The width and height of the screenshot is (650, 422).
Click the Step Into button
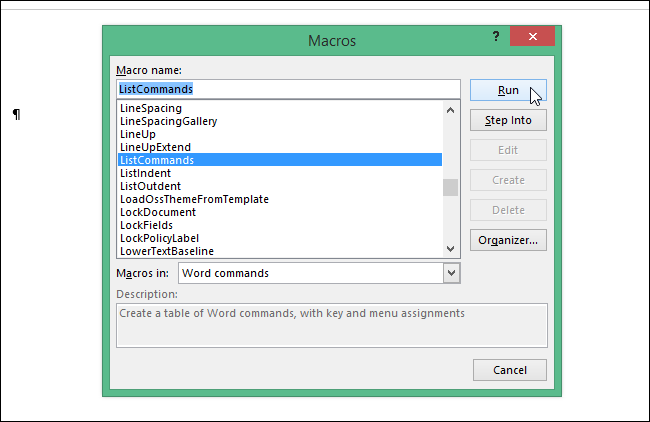tap(508, 120)
